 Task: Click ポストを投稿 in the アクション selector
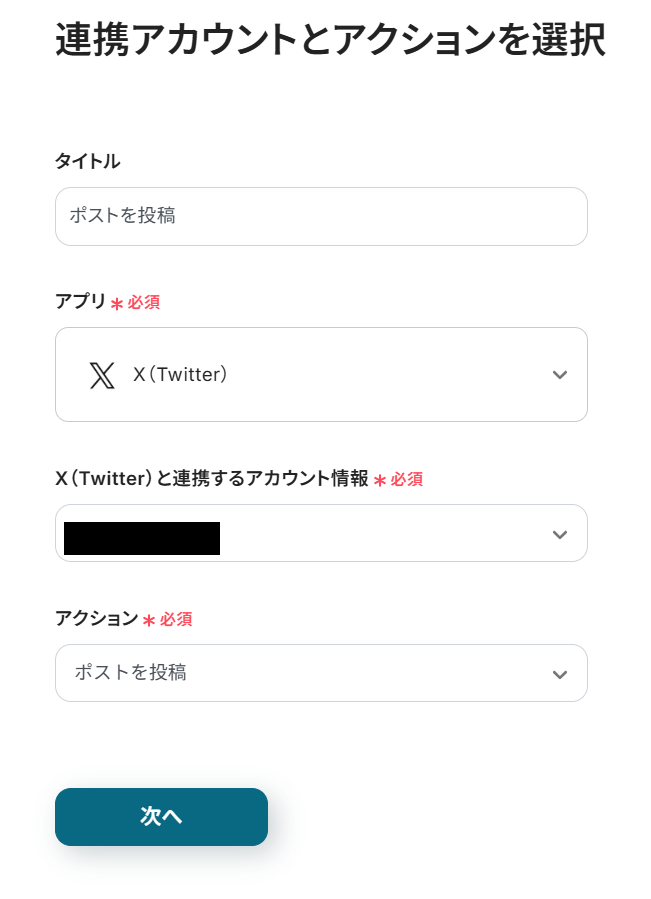pyautogui.click(x=131, y=673)
